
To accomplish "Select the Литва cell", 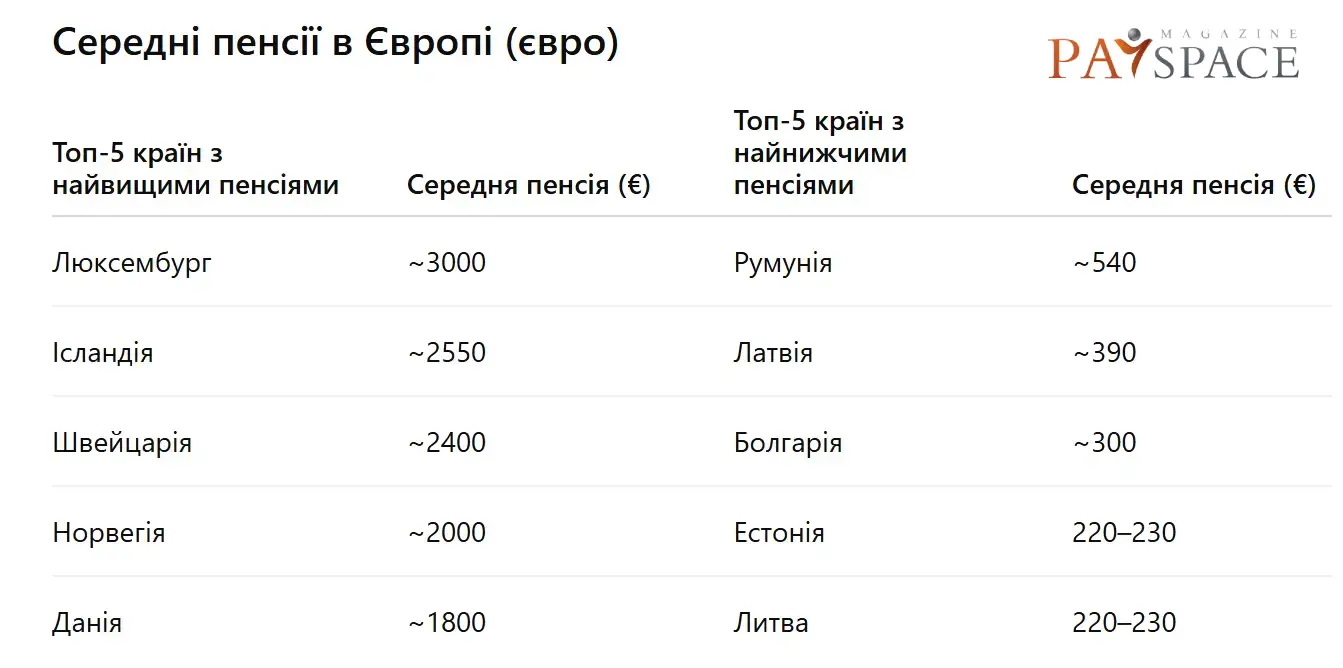I will [x=771, y=623].
